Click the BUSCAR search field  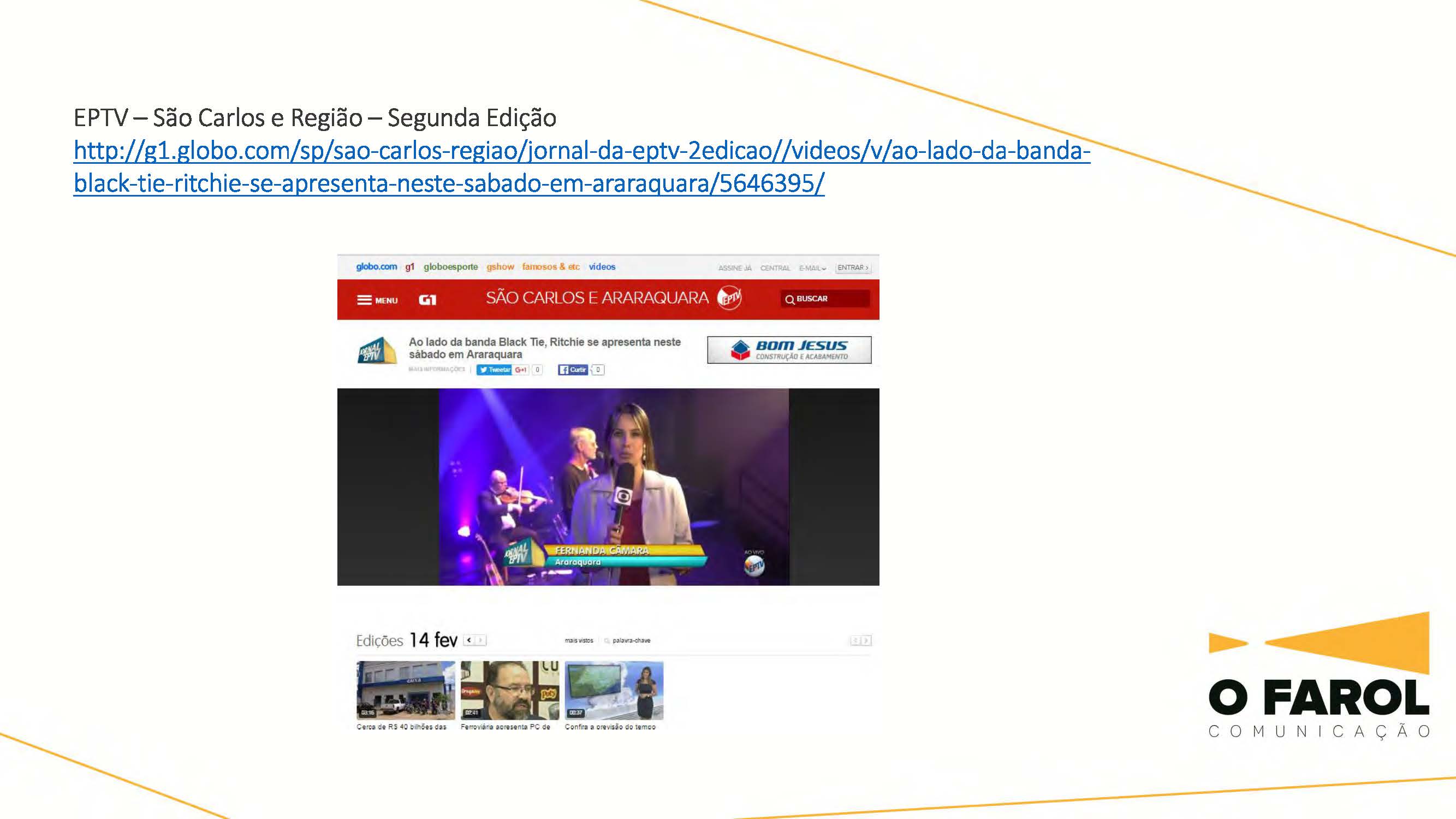click(x=825, y=299)
